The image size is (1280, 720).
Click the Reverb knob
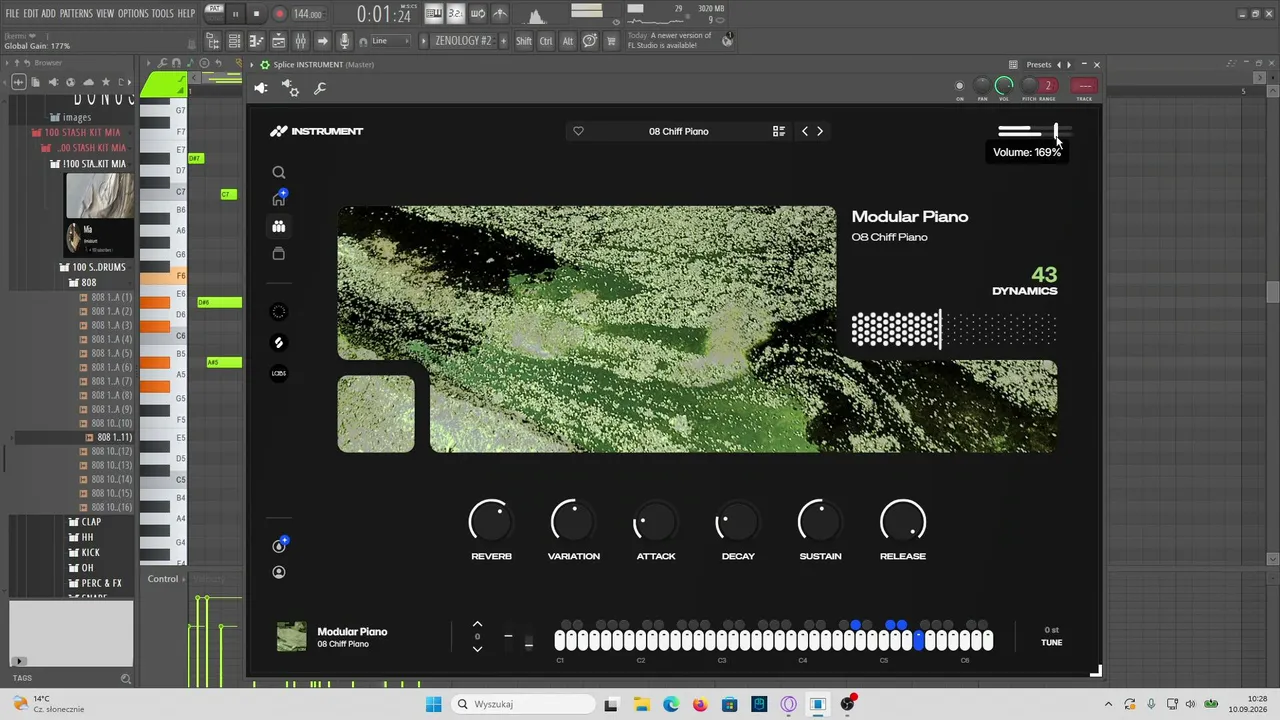491,522
